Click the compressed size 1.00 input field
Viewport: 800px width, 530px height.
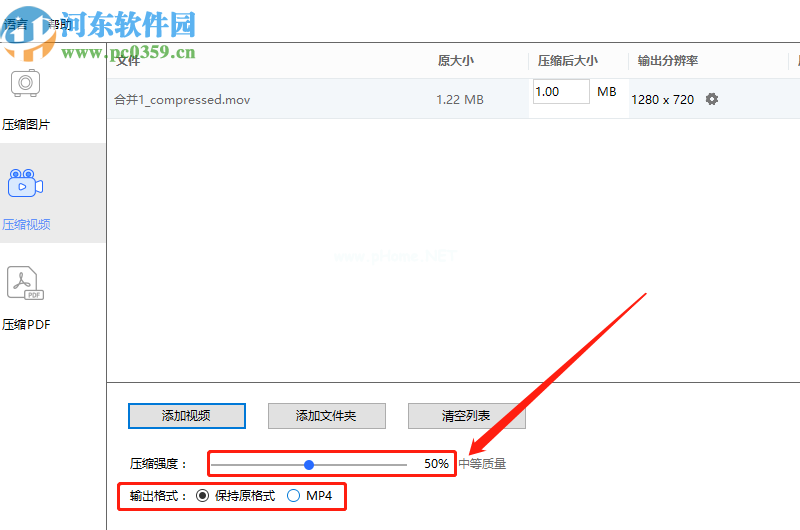(561, 92)
